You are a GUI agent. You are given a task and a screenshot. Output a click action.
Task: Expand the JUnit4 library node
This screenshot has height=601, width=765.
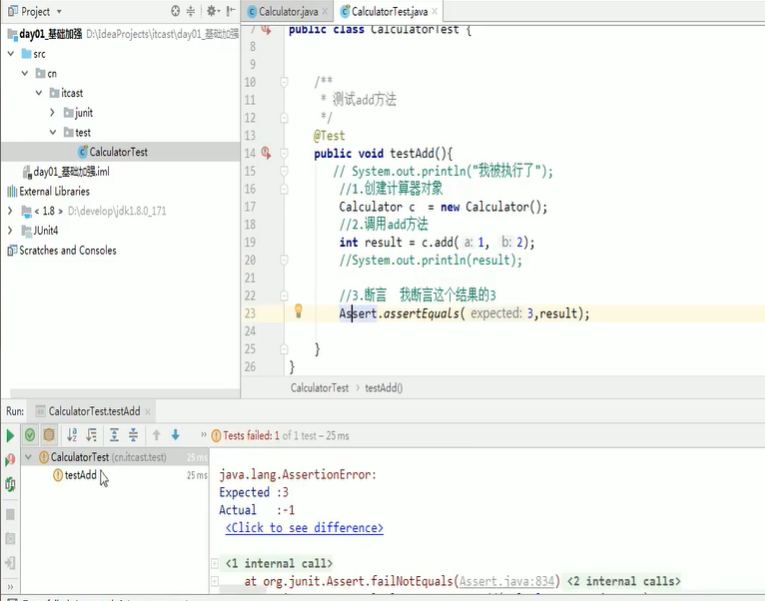[x=10, y=230]
